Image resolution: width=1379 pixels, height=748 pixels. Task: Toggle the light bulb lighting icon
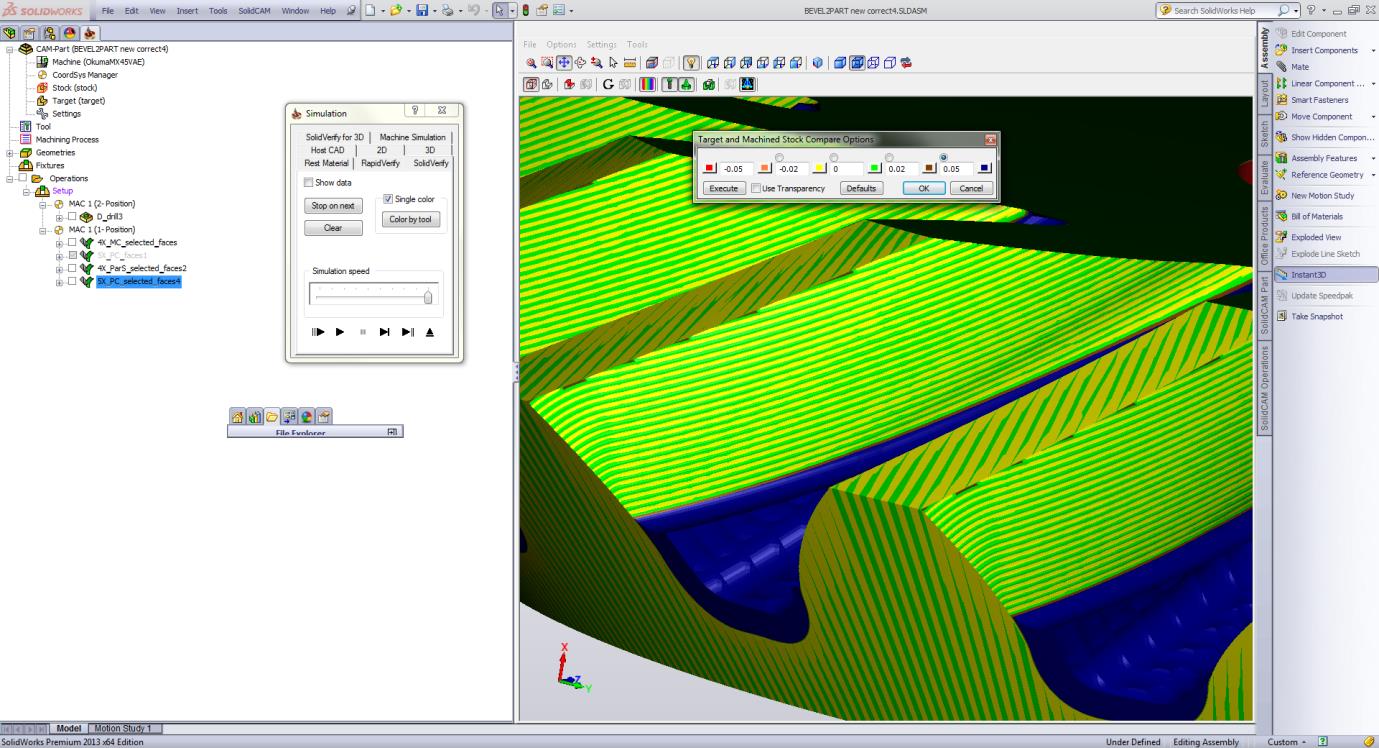[x=692, y=63]
